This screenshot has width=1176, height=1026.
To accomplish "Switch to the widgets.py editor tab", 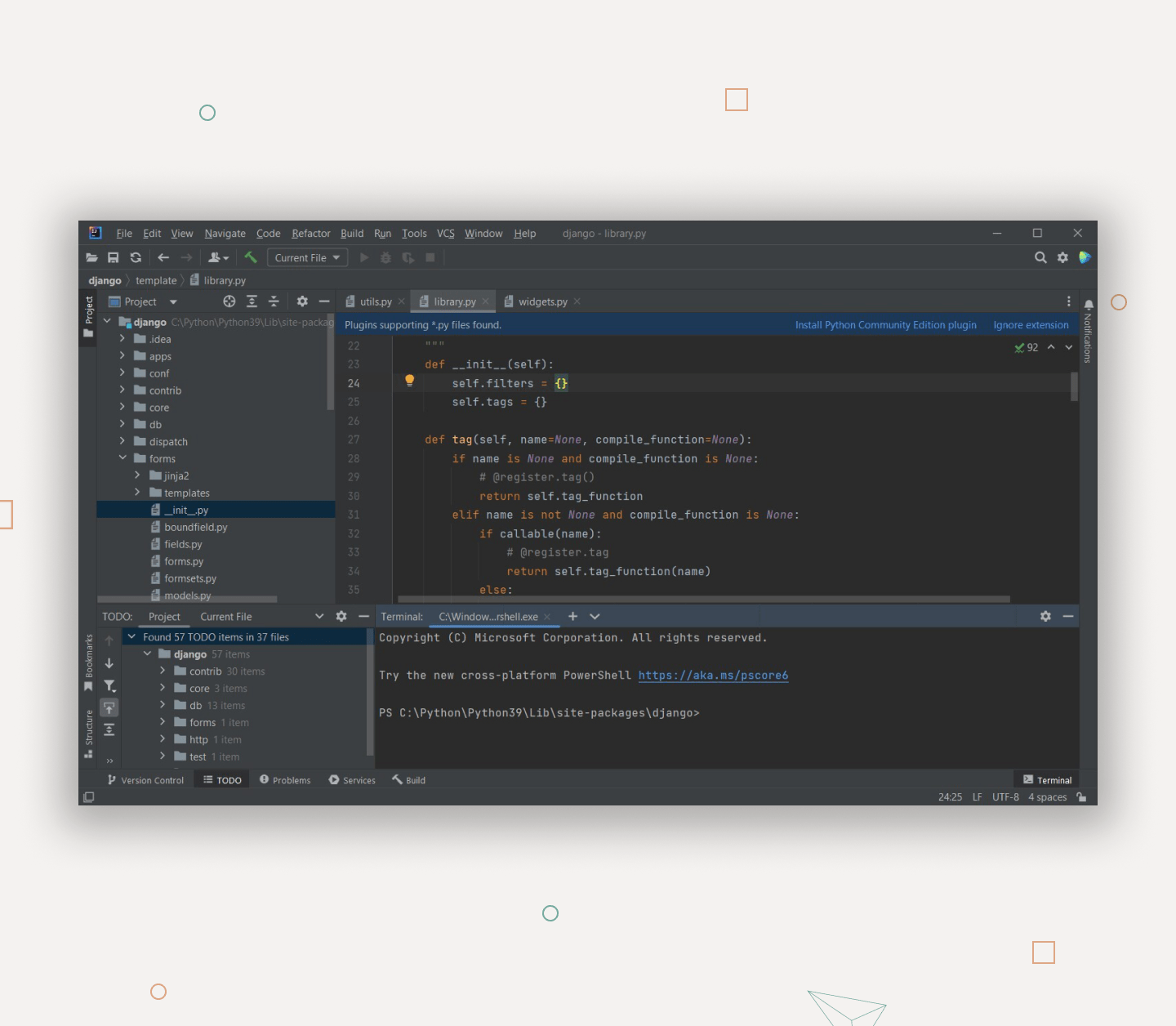I will coord(542,301).
